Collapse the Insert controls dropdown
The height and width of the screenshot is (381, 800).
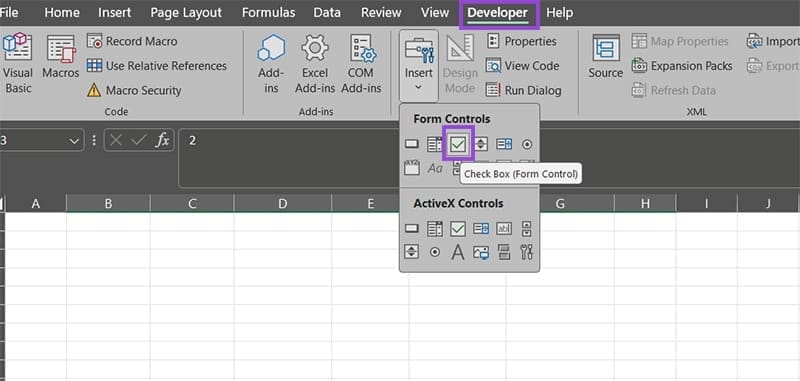coord(419,65)
